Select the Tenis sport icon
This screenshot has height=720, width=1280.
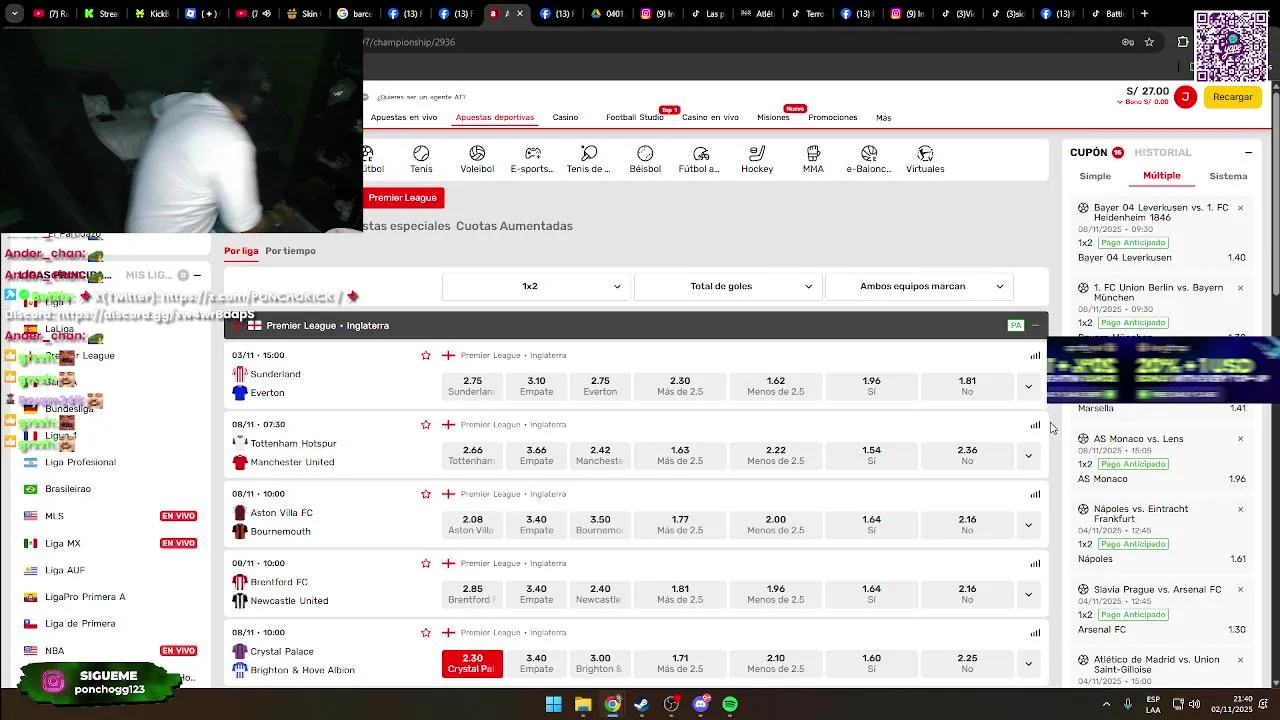[x=421, y=159]
